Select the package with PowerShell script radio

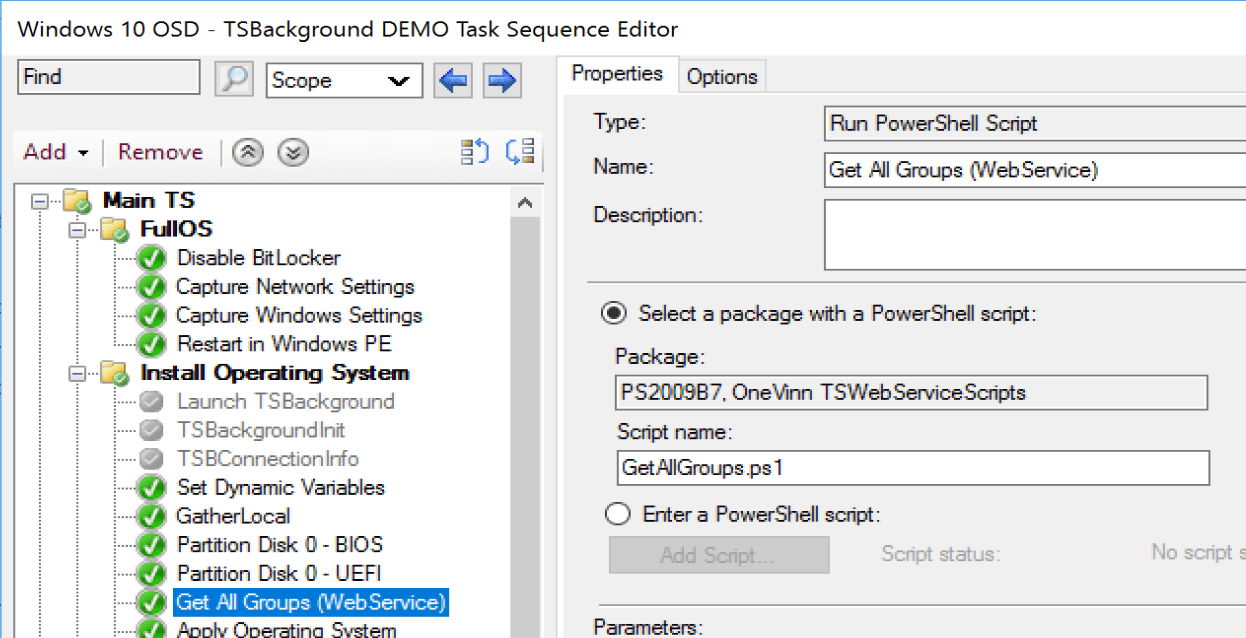[613, 313]
